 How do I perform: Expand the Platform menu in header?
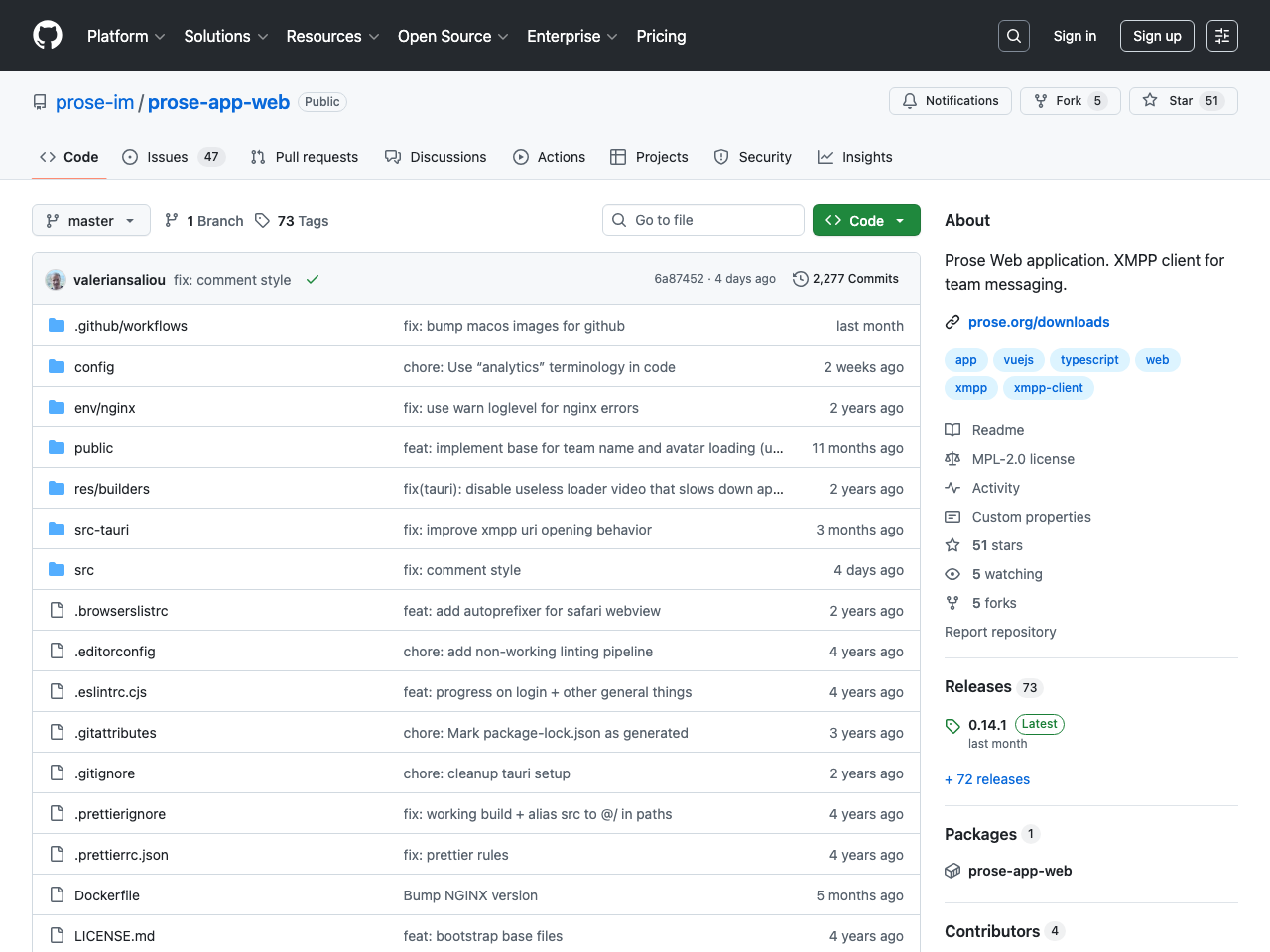(126, 36)
